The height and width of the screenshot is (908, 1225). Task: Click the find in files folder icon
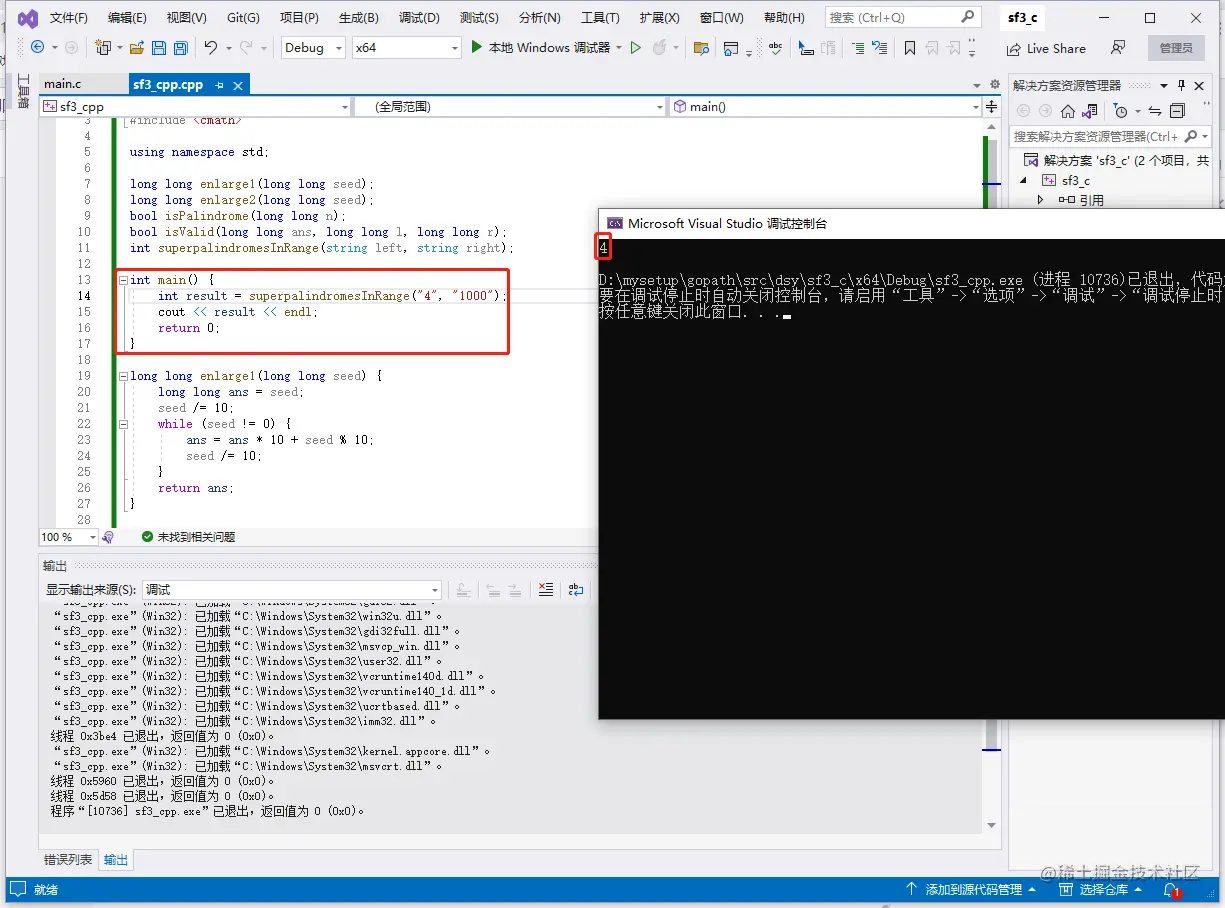pos(700,48)
